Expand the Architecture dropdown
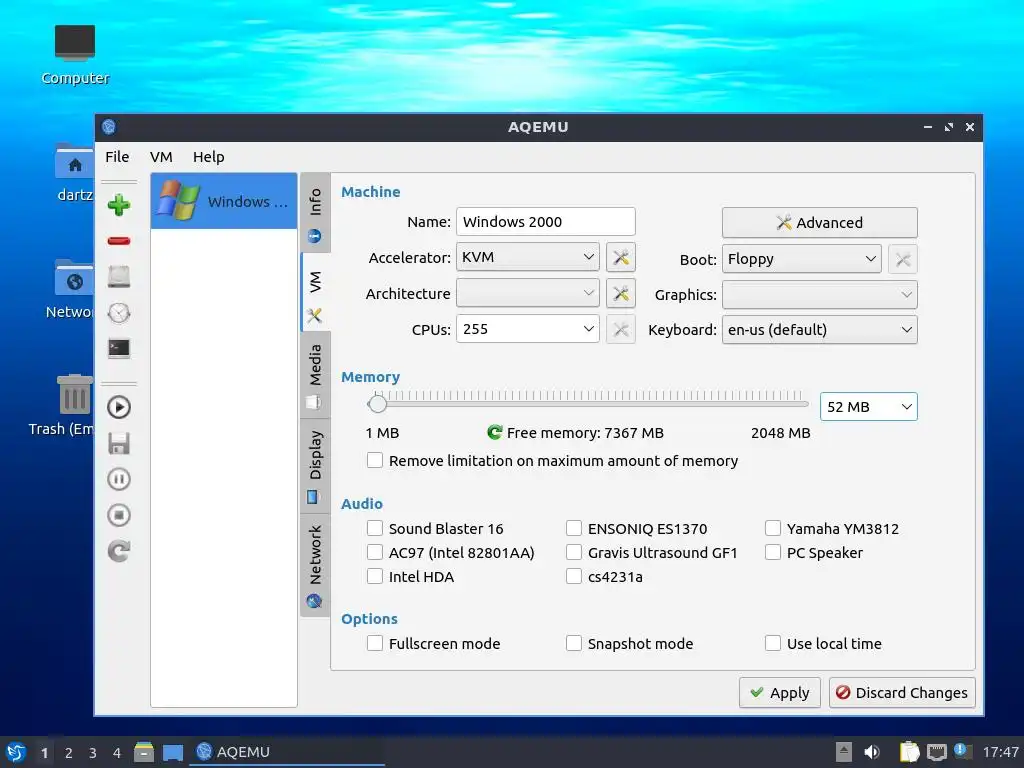The height and width of the screenshot is (768, 1024). coord(528,293)
